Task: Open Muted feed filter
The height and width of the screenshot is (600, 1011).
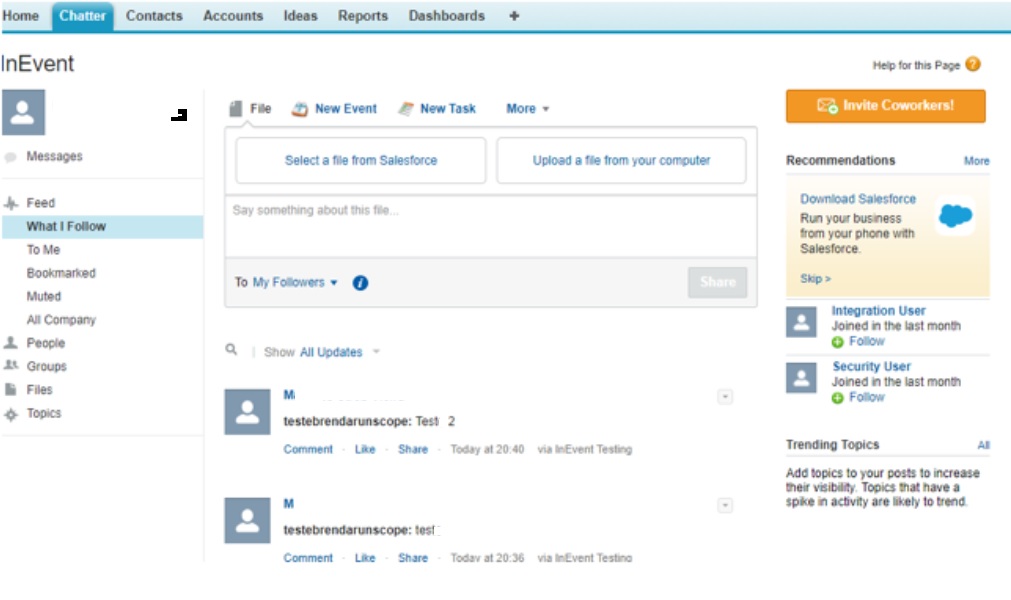Action: (x=44, y=296)
